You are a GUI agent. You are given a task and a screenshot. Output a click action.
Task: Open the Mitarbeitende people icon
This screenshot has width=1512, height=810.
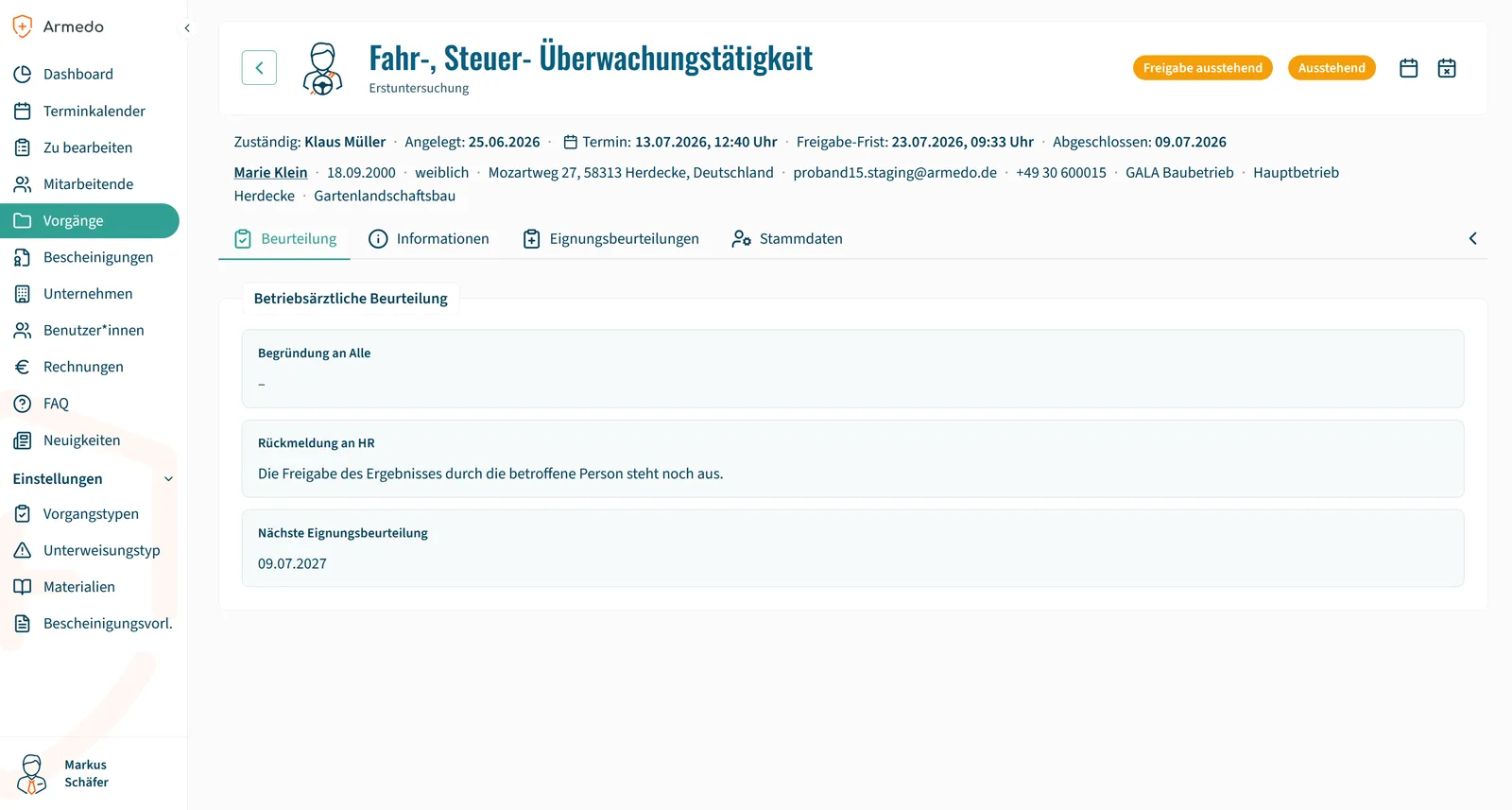(x=23, y=184)
